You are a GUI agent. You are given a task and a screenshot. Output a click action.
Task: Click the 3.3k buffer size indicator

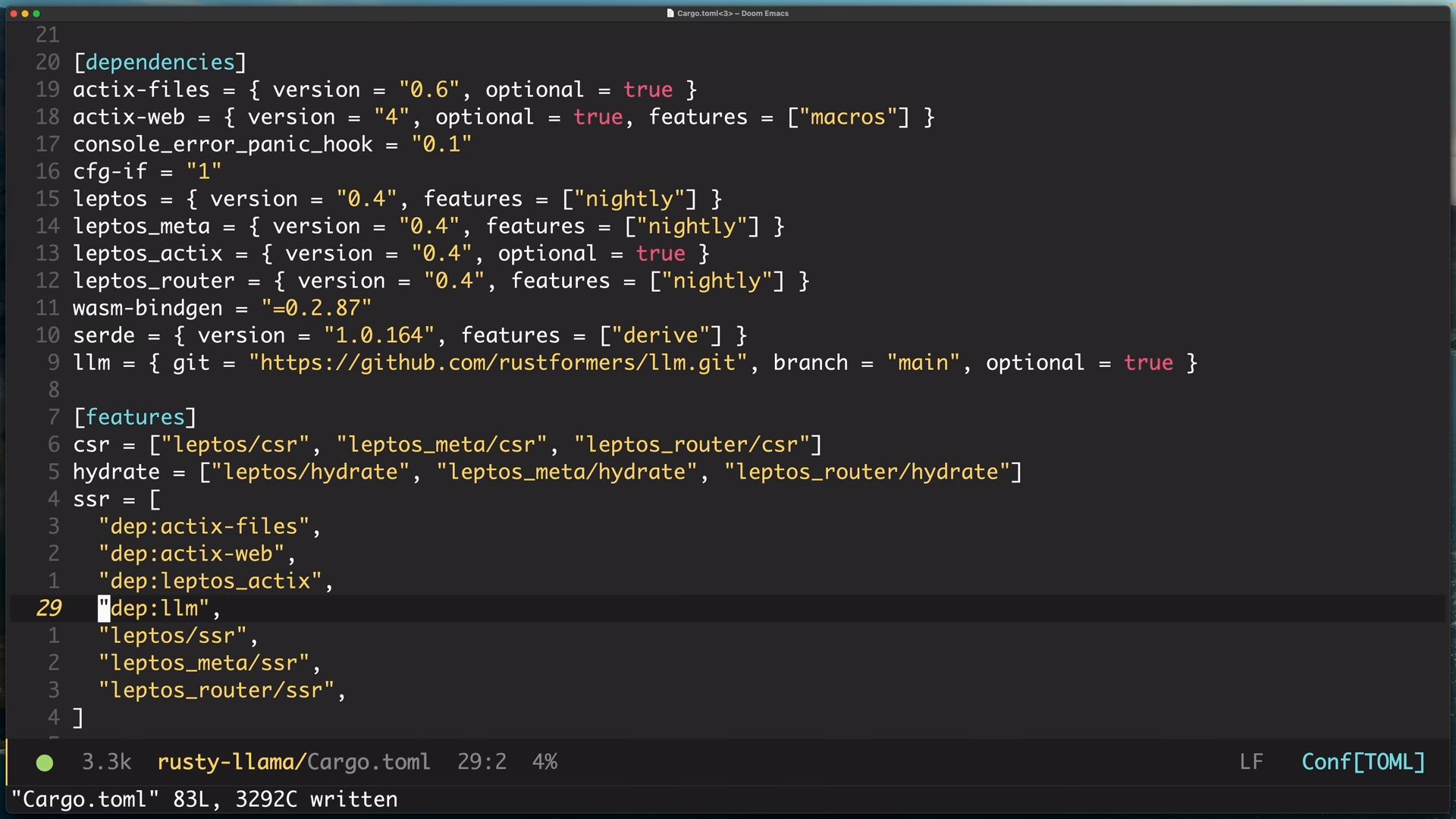point(107,762)
